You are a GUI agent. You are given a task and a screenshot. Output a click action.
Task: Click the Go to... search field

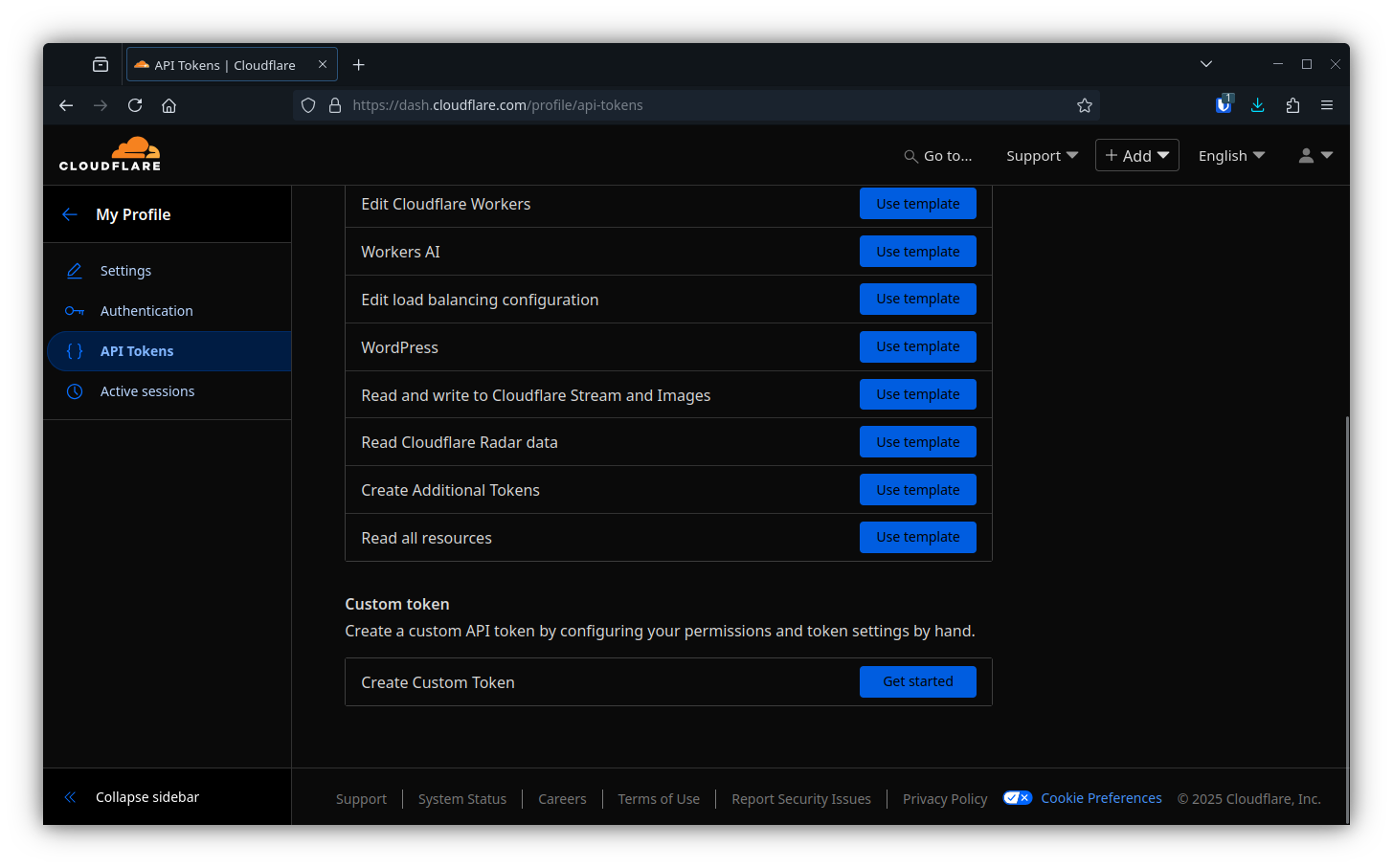(x=938, y=156)
